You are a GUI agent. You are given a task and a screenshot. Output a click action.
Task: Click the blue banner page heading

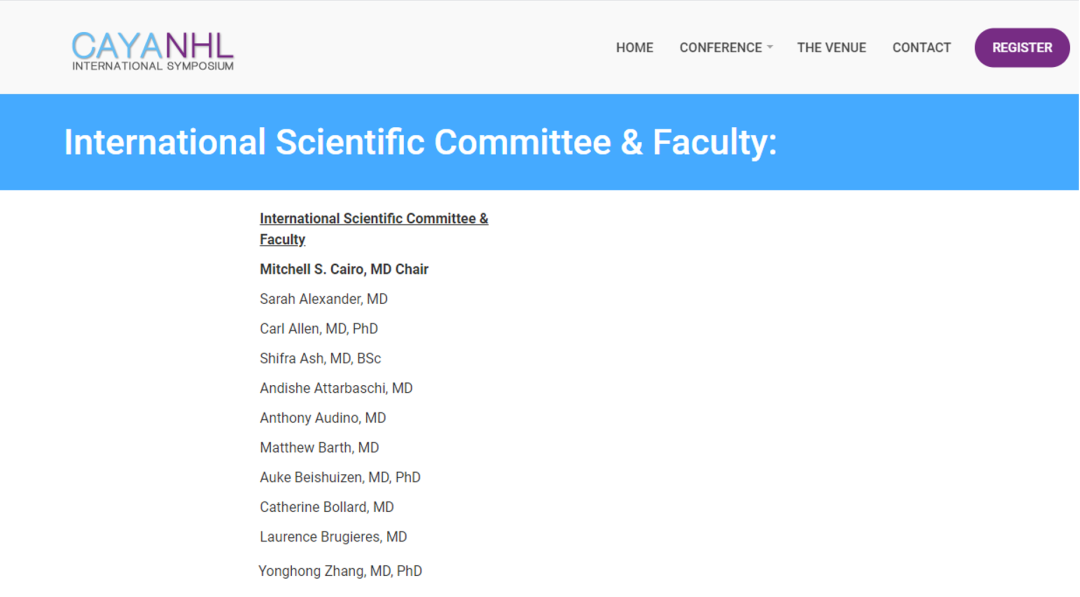tap(420, 142)
